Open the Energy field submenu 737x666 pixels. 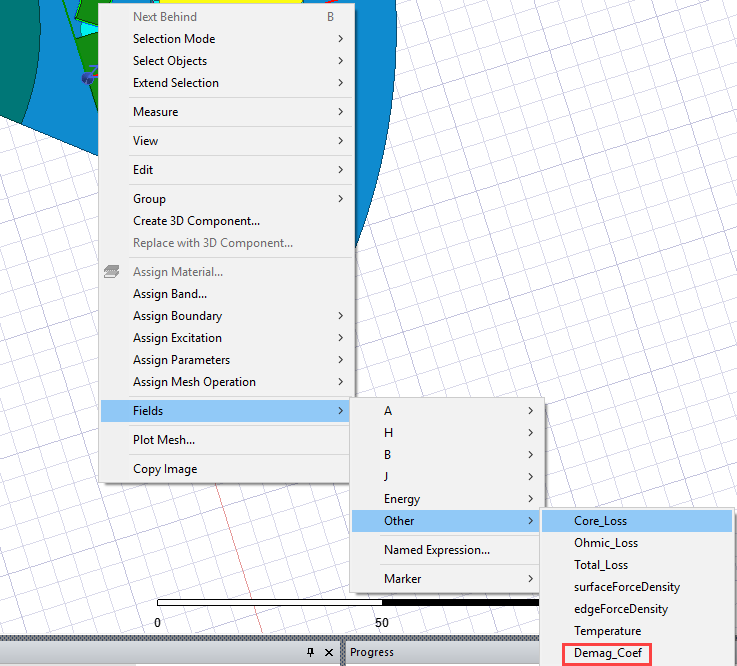click(x=446, y=499)
